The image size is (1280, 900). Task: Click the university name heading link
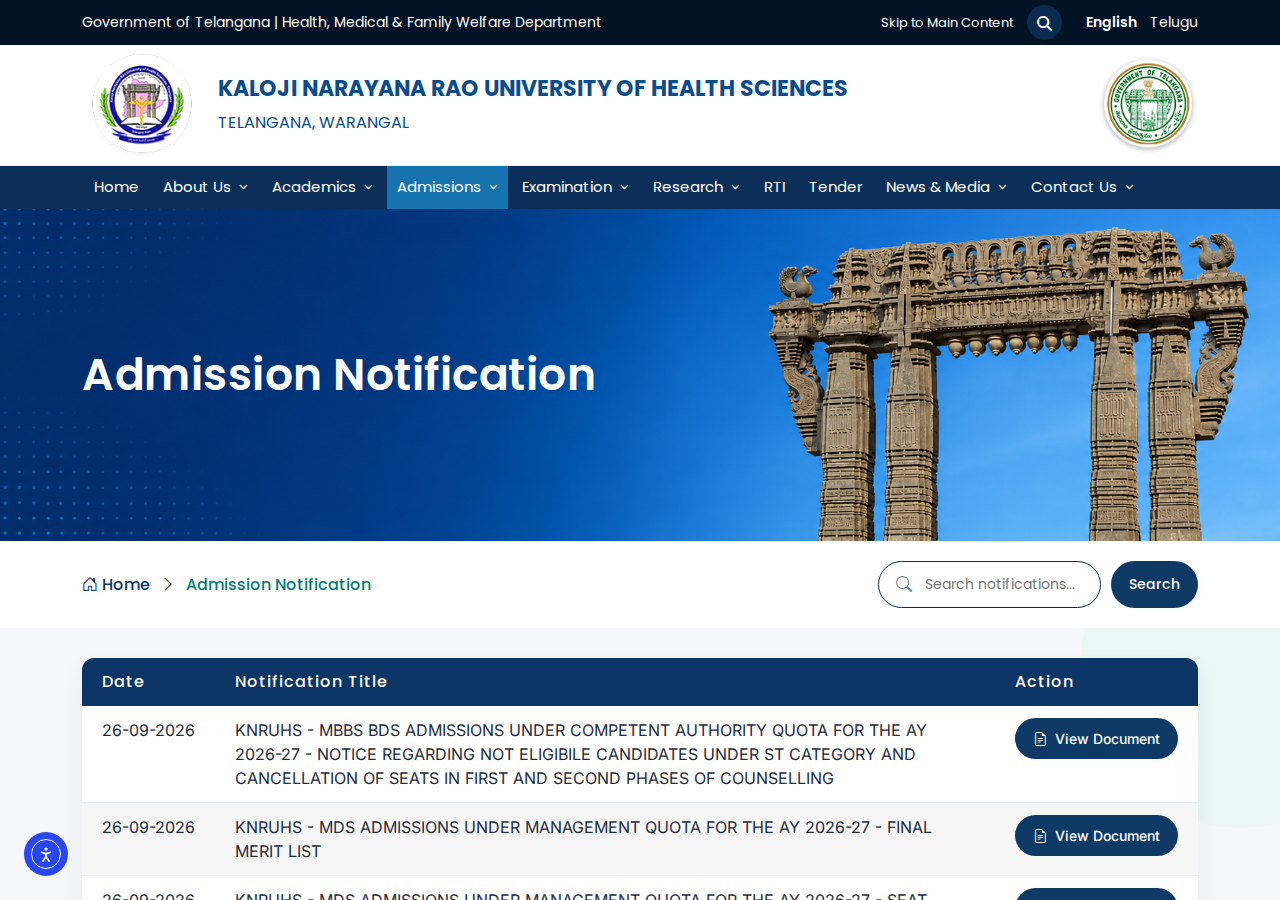point(532,88)
